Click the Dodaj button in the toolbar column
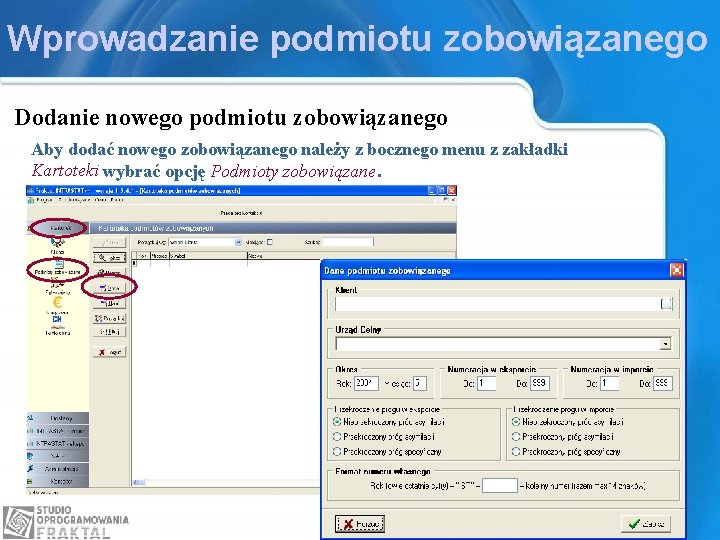Image resolution: width=720 pixels, height=540 pixels. coord(110,288)
